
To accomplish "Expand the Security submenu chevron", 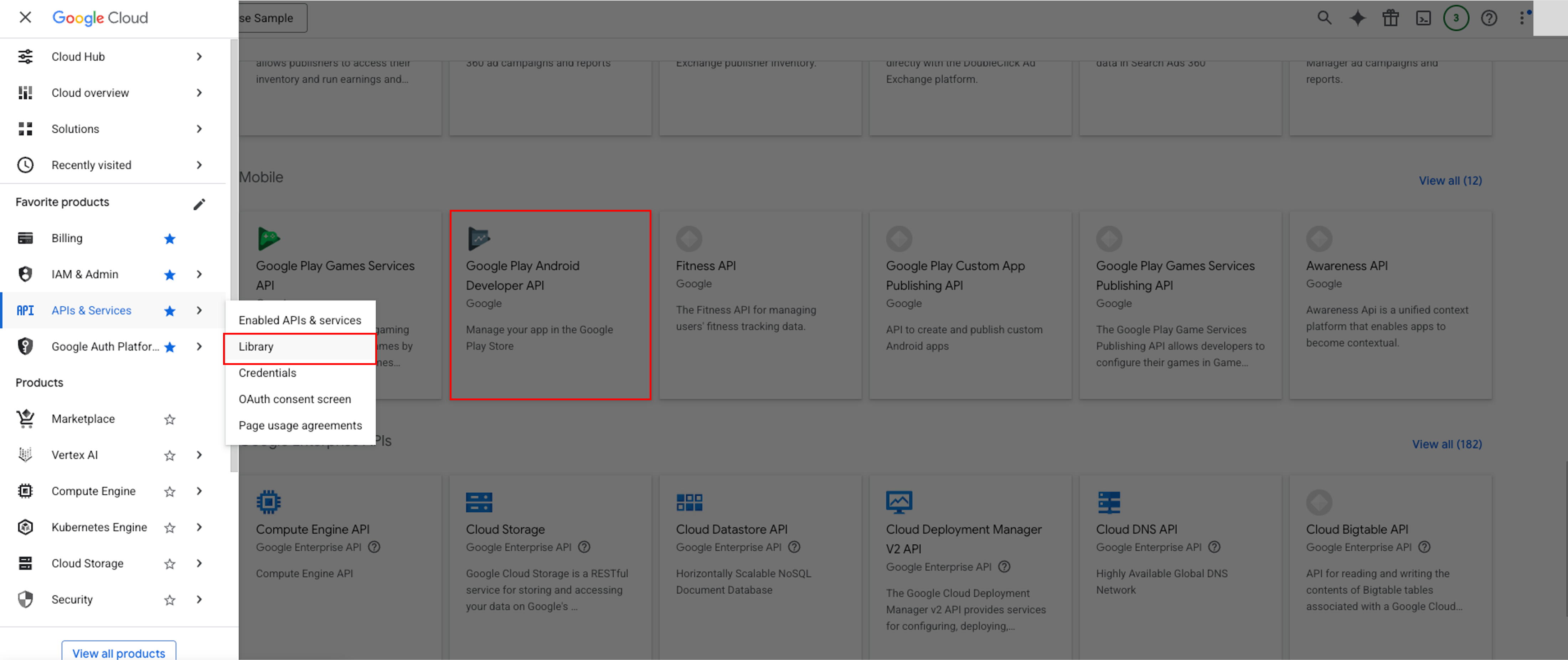I will [x=199, y=599].
